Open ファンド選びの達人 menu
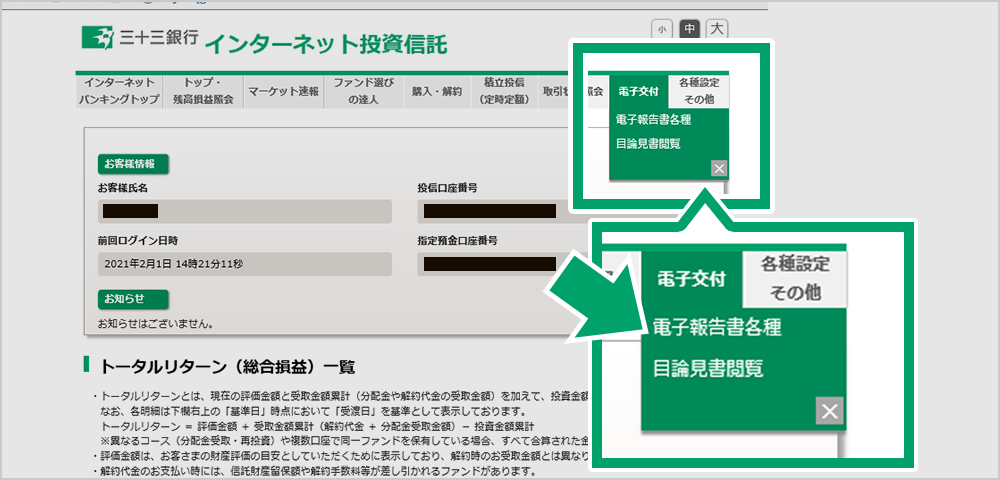Viewport: 1000px width, 480px height. tap(364, 91)
